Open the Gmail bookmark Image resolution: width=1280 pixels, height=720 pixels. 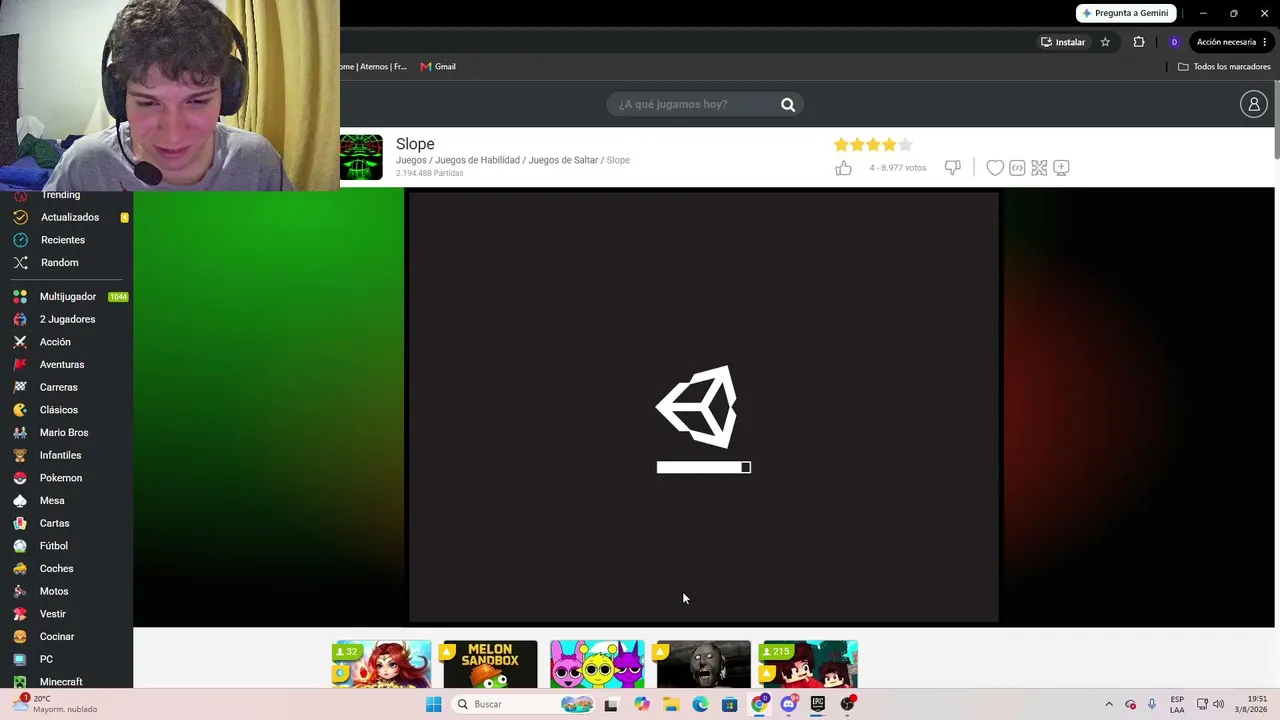pos(438,67)
